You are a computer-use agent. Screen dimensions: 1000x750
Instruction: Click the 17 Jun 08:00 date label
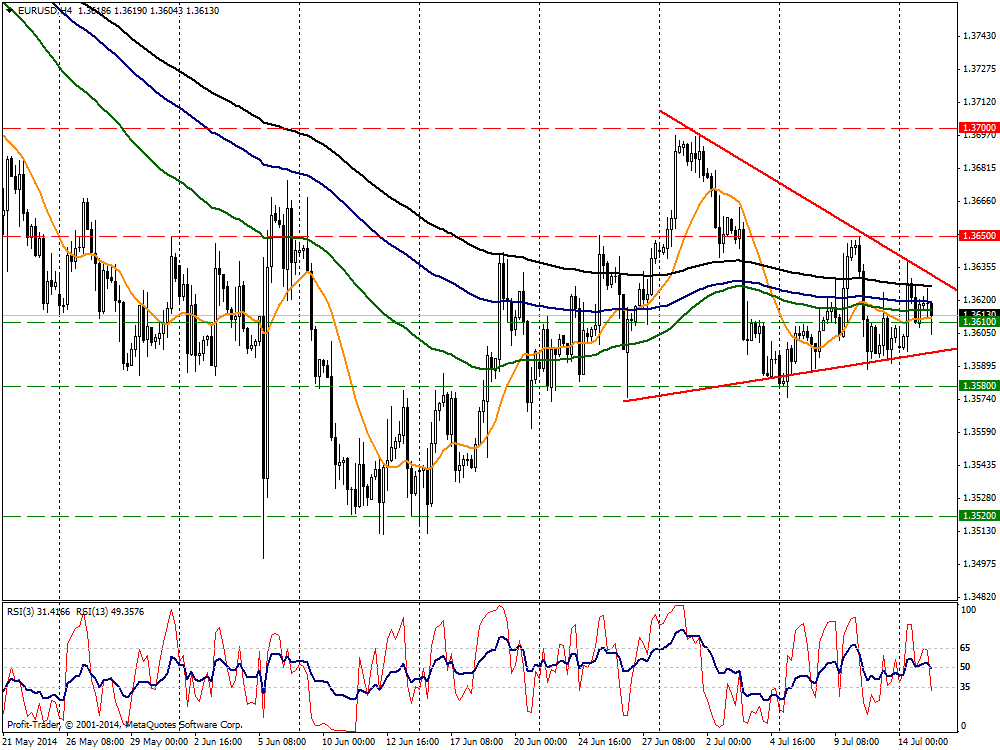476,742
